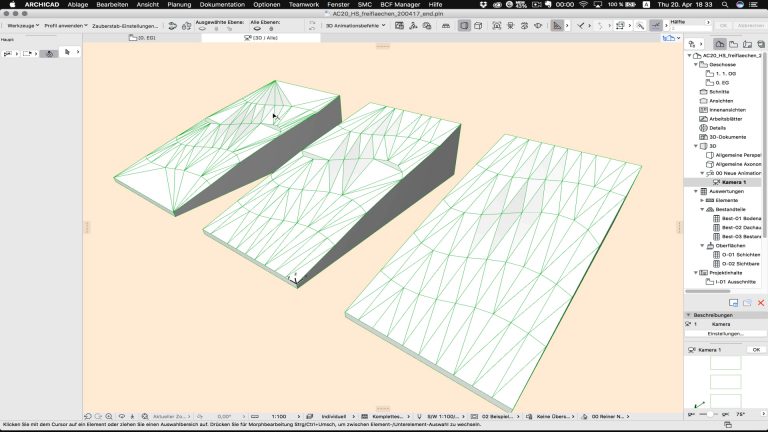Select the Arbeitsblätter navigator item icon
The width and height of the screenshot is (768, 432).
point(702,118)
